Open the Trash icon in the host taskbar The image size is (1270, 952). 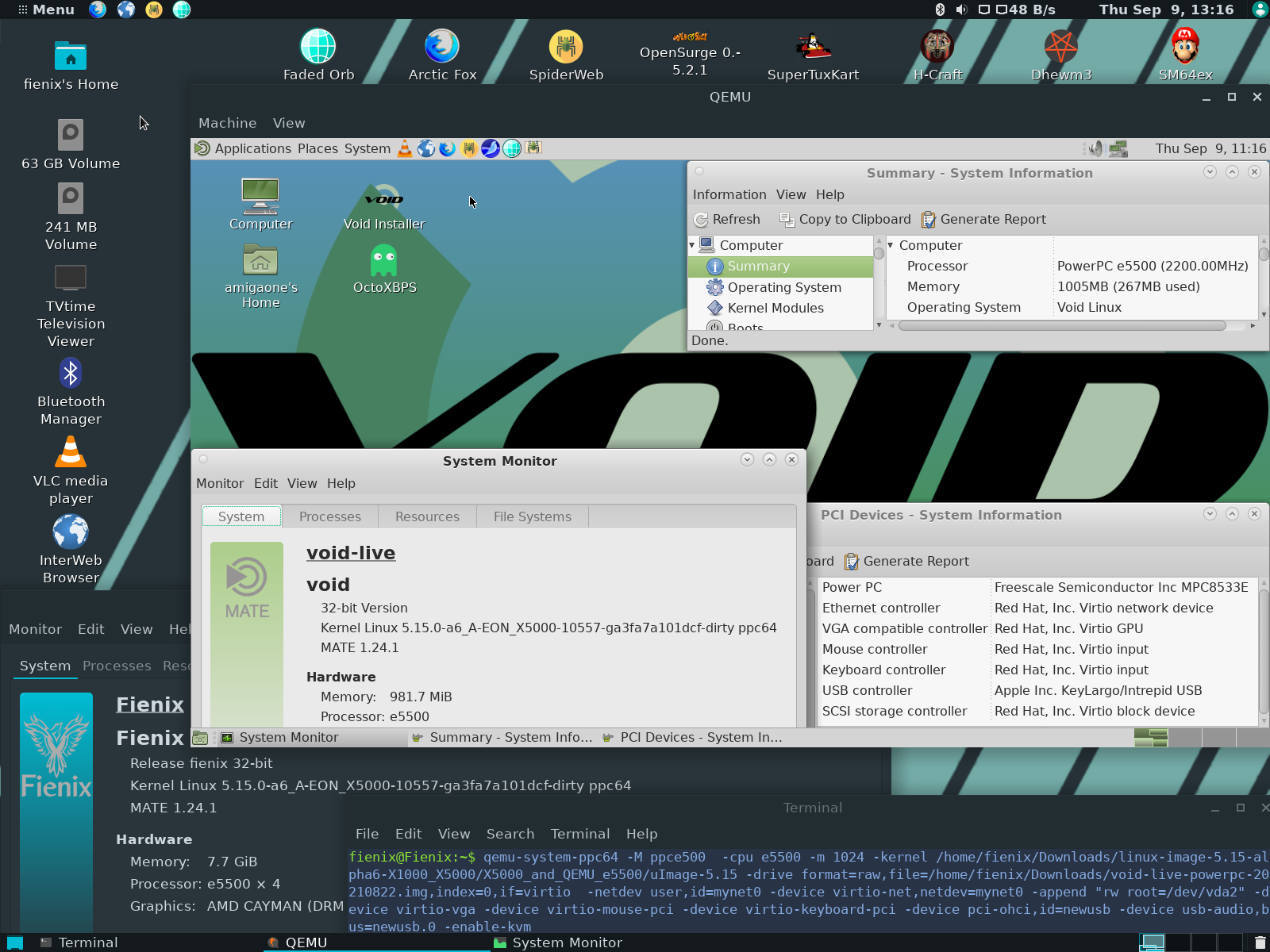pos(1260,942)
